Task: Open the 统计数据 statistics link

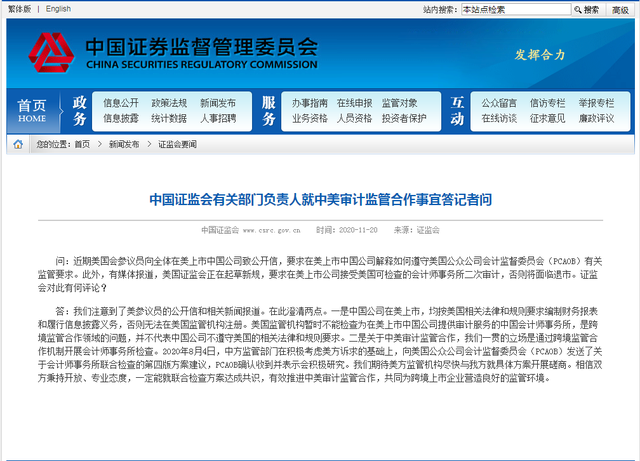Action: [x=169, y=118]
